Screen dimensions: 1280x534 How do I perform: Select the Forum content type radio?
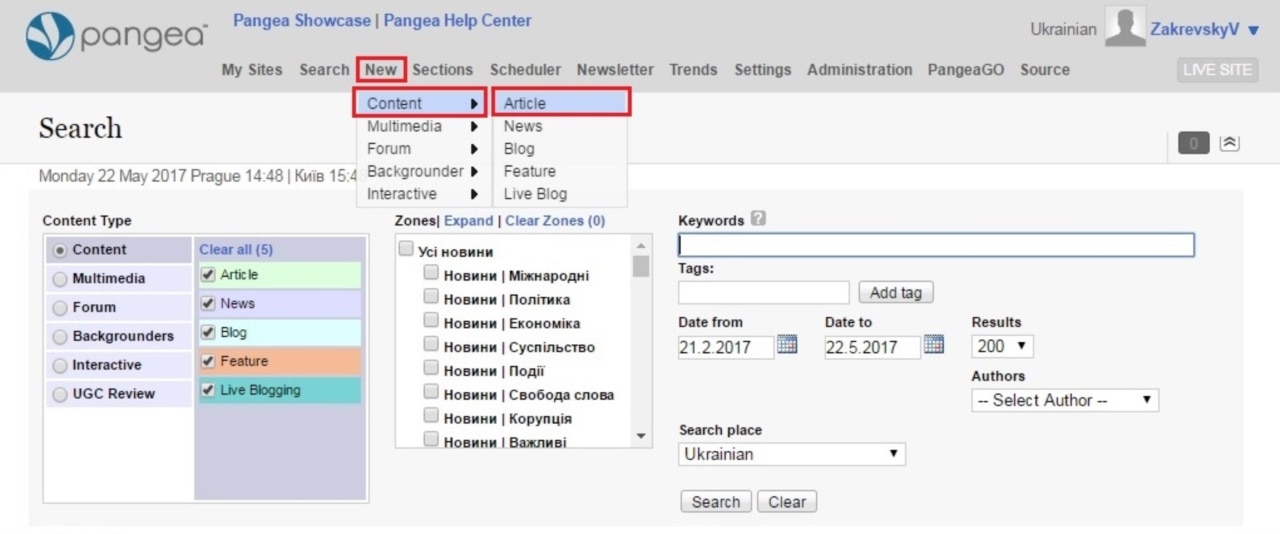click(x=60, y=308)
